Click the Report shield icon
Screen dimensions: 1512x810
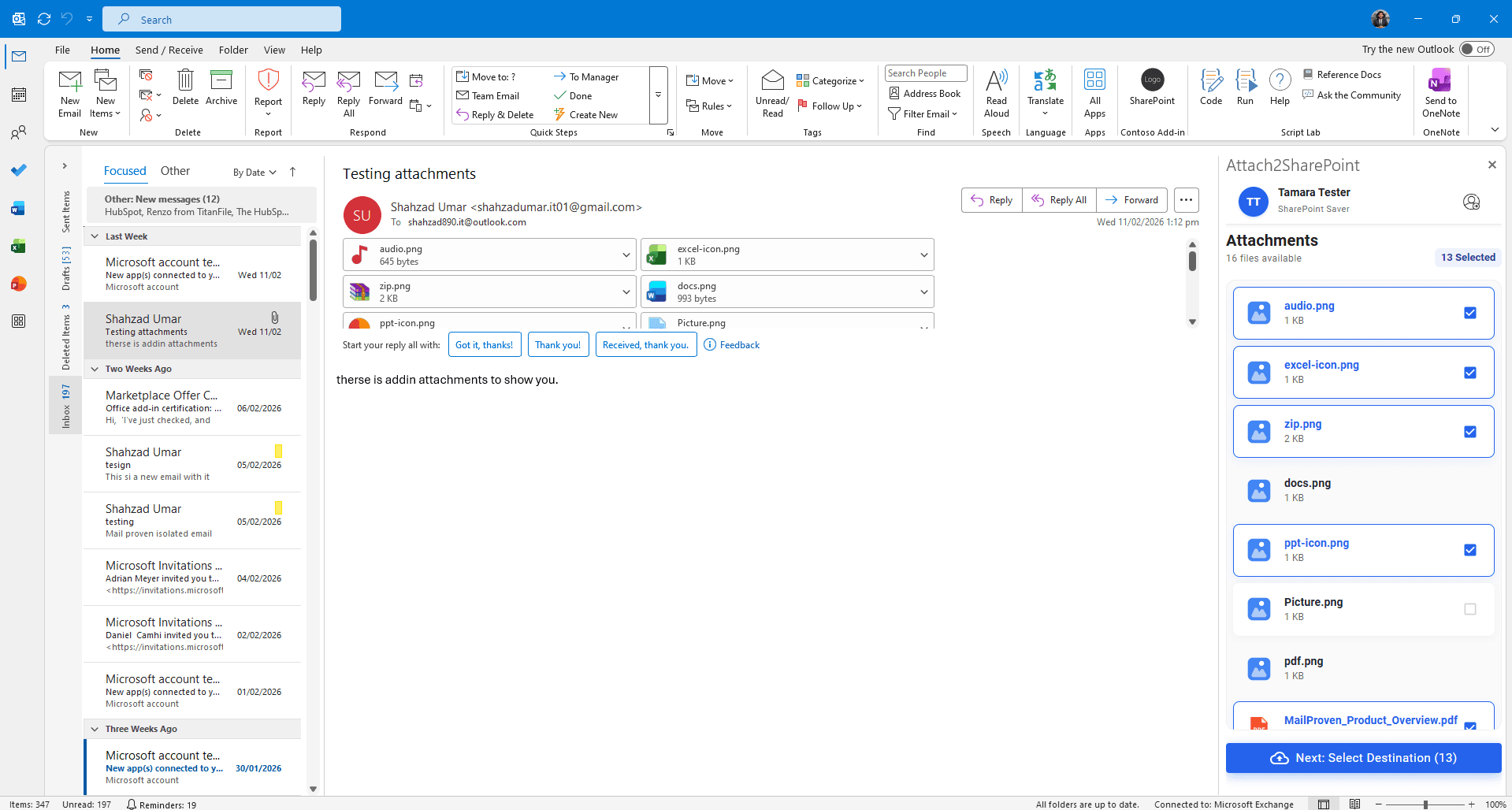tap(268, 80)
